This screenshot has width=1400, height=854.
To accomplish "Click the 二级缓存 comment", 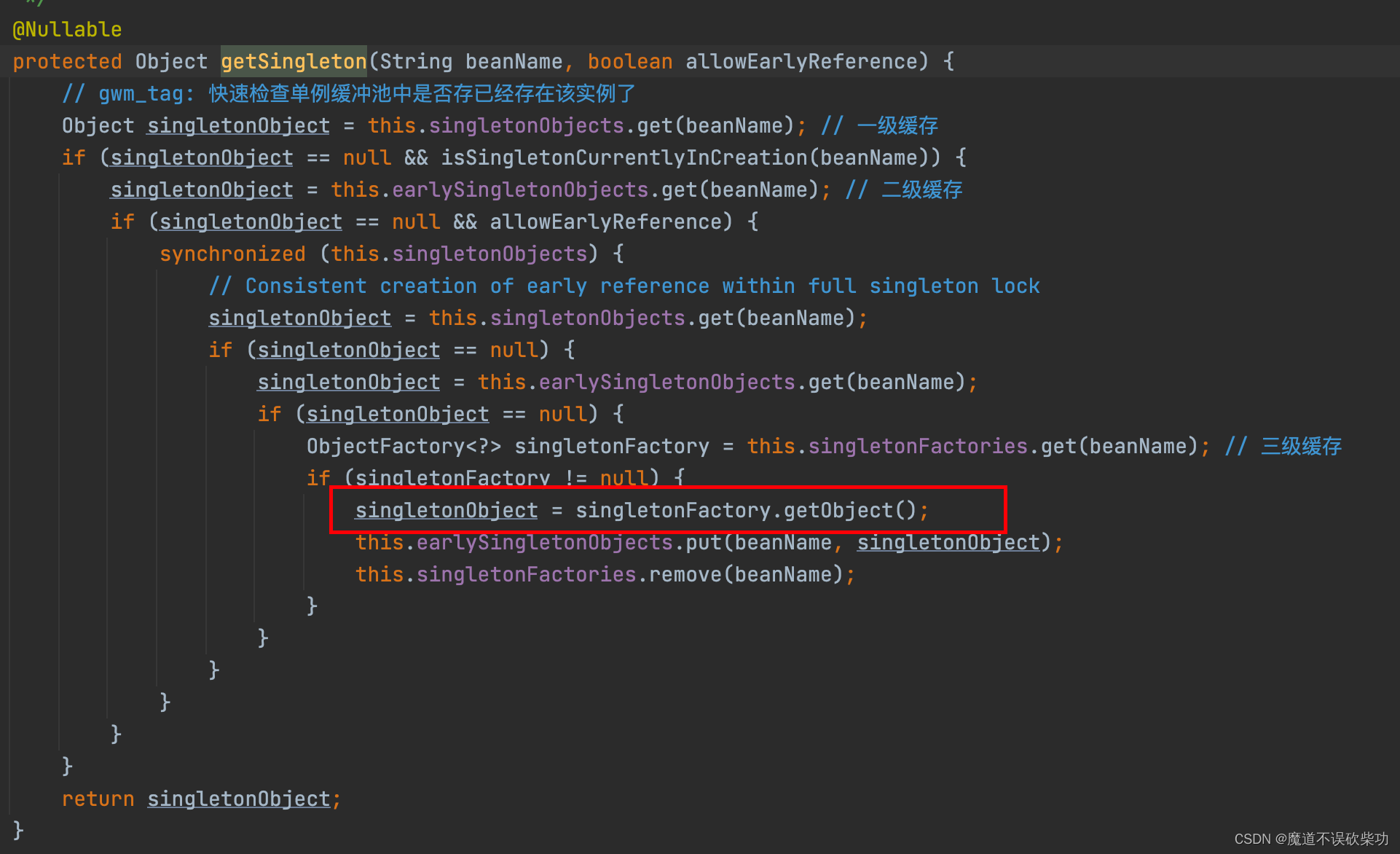I will pos(921,189).
